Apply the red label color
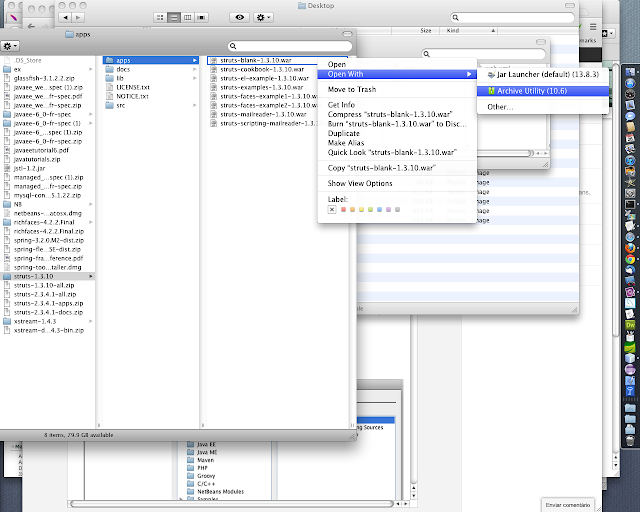This screenshot has width=640, height=512. (x=343, y=209)
